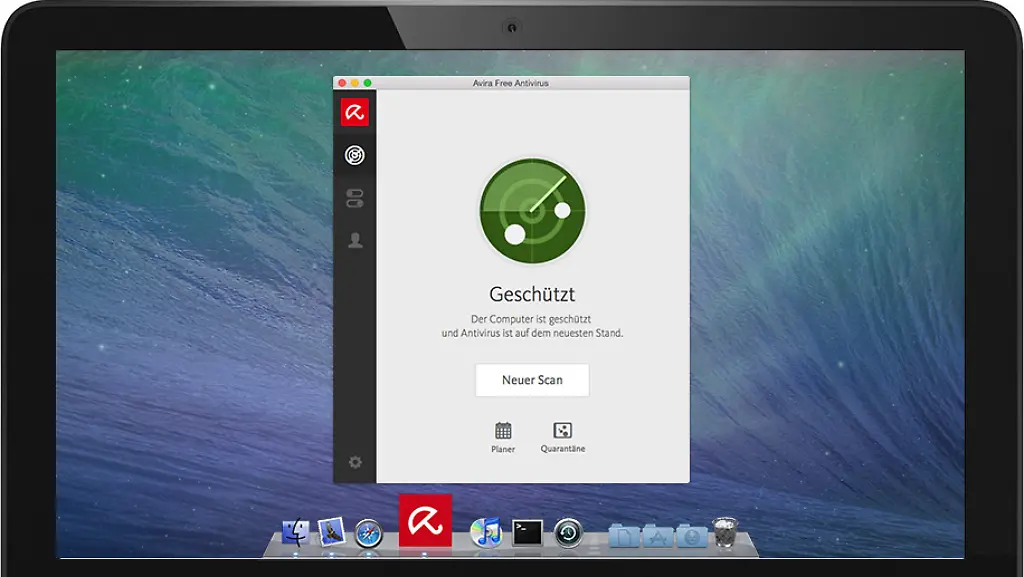
Task: Open the user account sidebar icon
Action: coord(354,241)
